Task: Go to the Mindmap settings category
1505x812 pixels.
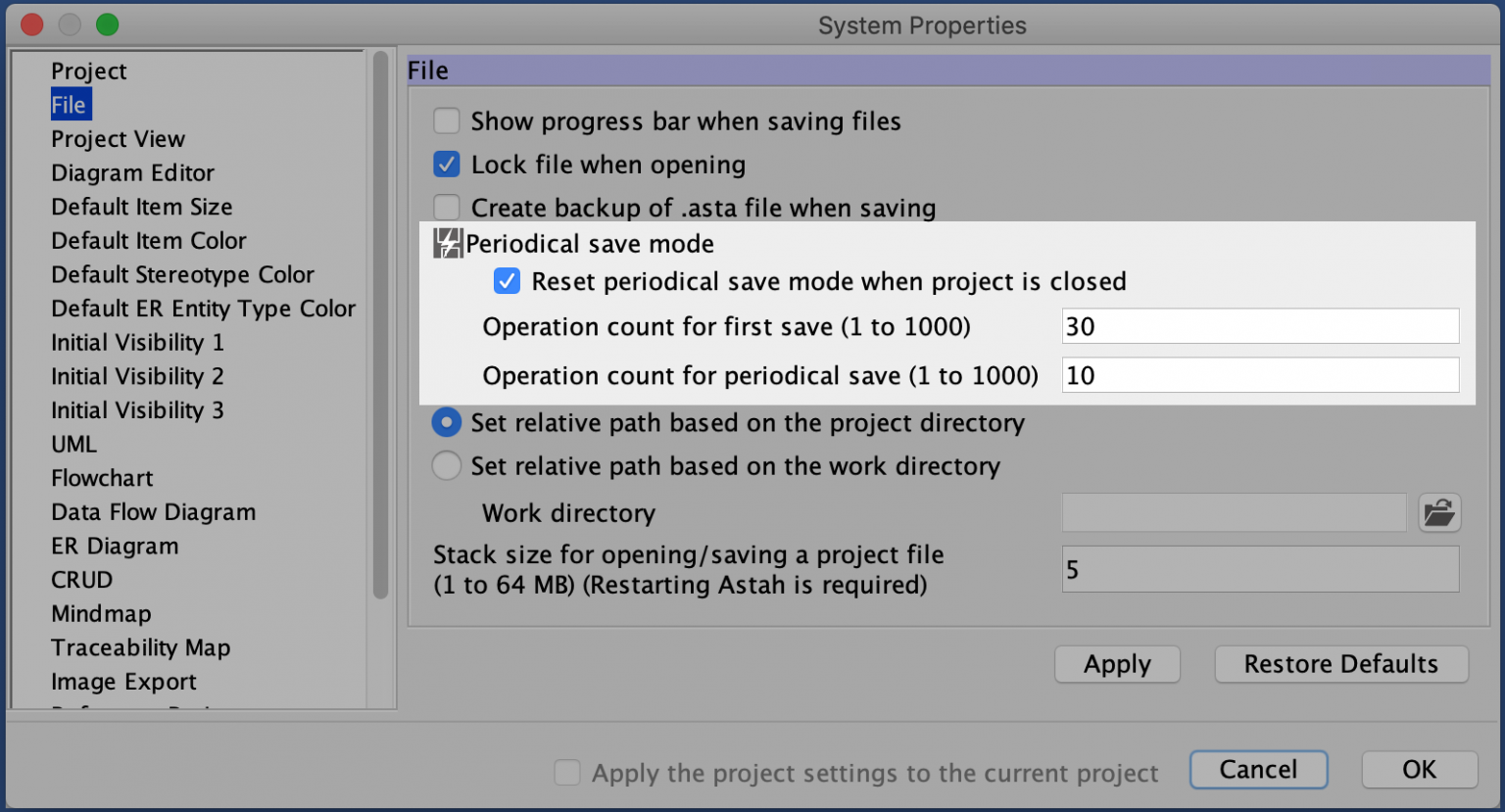Action: (101, 614)
